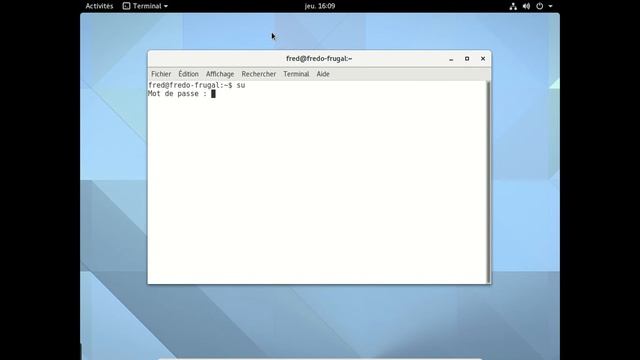Close the terminal window

[483, 59]
